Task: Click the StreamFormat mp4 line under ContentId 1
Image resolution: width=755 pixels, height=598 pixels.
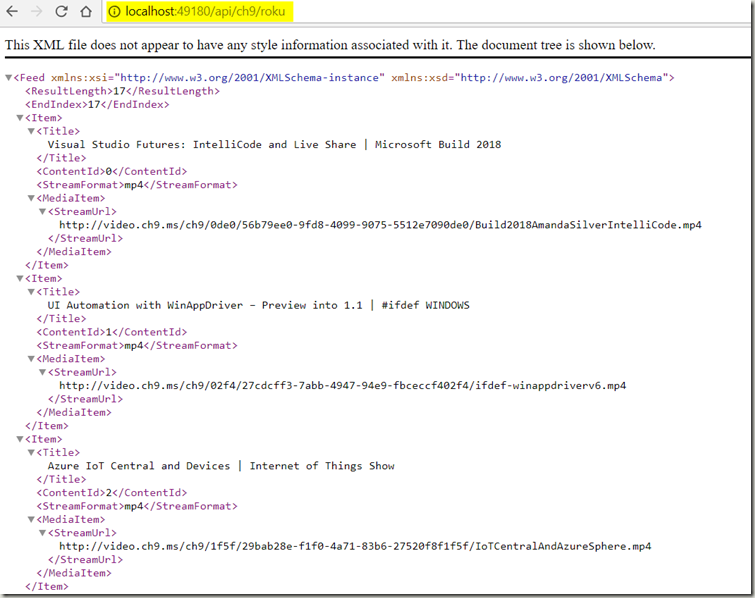Action: click(137, 346)
